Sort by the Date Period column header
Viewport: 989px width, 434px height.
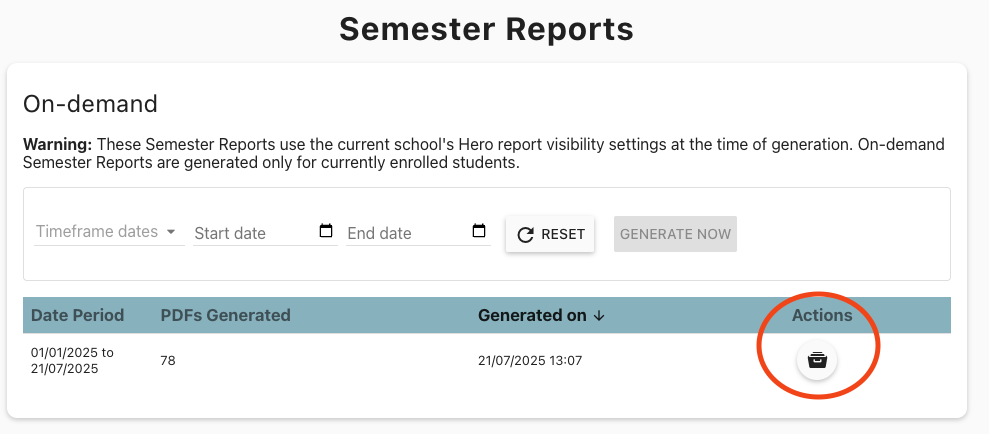pyautogui.click(x=78, y=315)
